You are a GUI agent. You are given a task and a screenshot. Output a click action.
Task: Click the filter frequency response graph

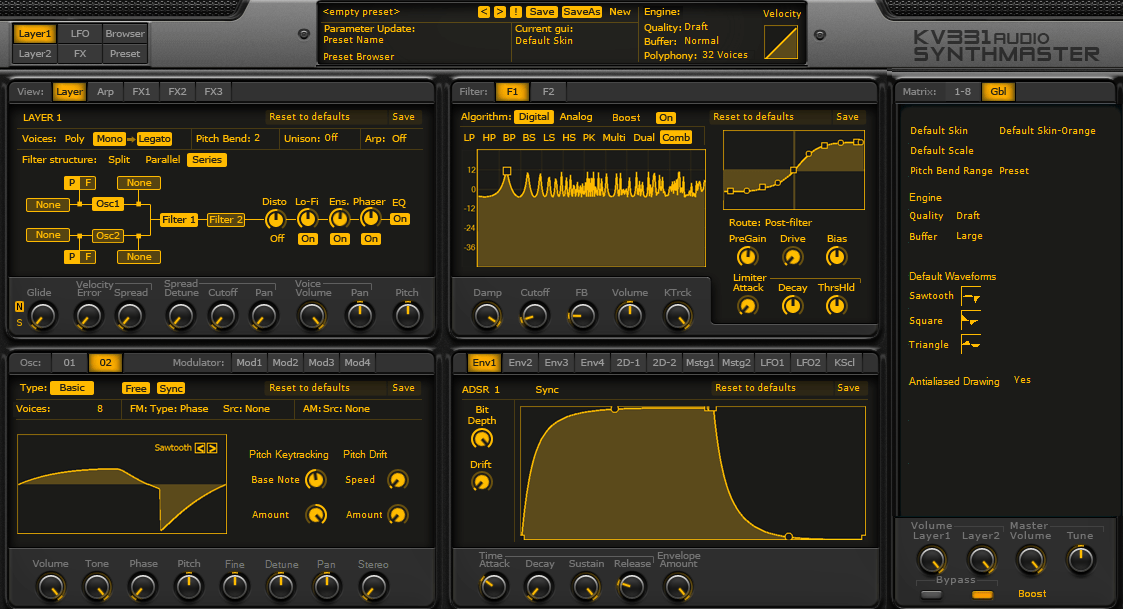tap(591, 208)
